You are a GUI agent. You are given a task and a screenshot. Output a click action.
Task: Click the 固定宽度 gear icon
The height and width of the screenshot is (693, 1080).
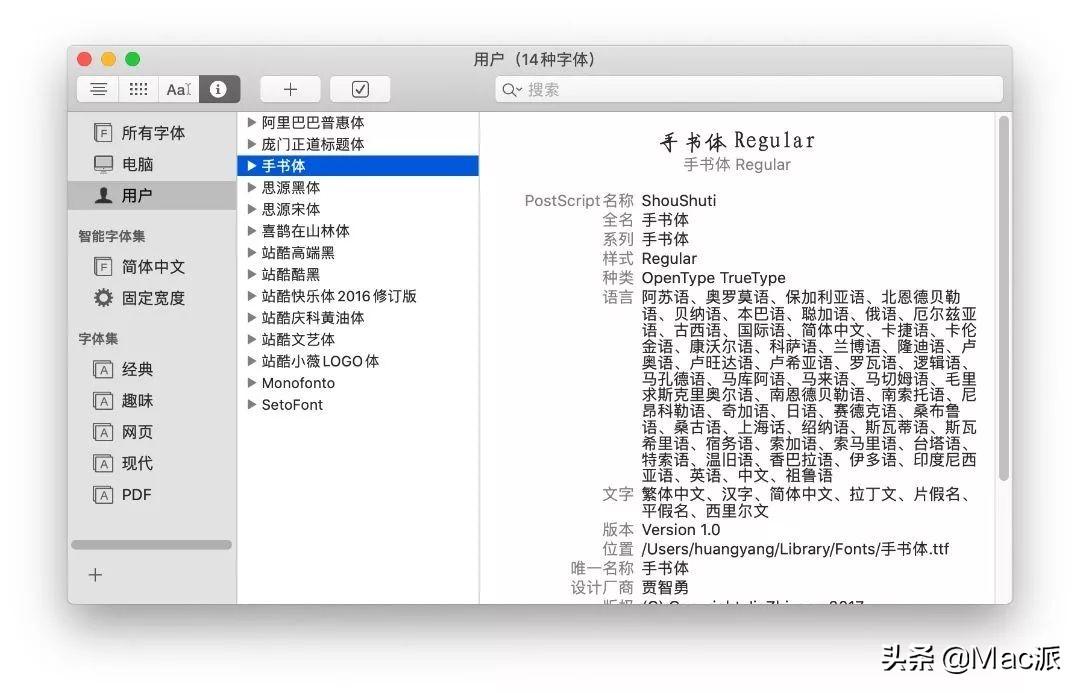point(103,298)
